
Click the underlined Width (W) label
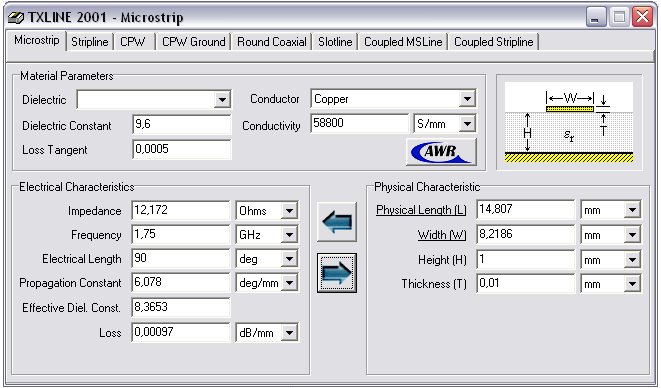[x=442, y=235]
